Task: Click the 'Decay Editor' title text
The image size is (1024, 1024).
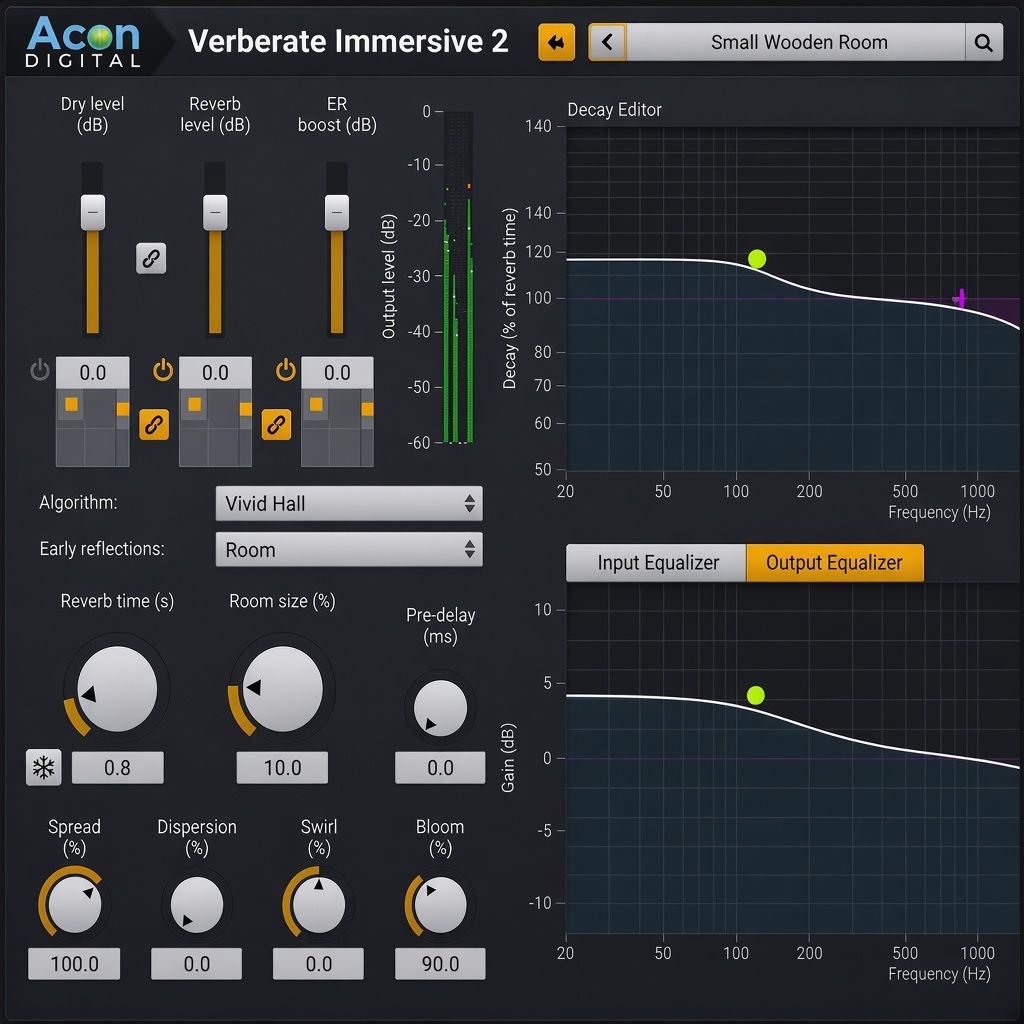Action: point(614,110)
